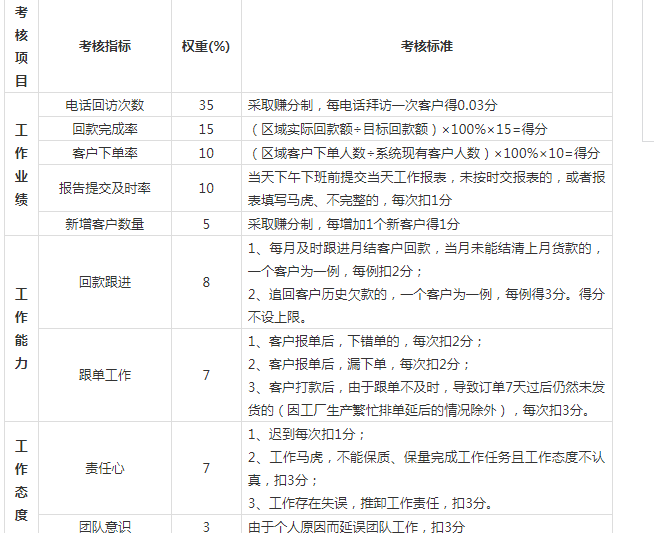This screenshot has height=533, width=654.
Task: Select the header cell '权重(%)'
Action: coord(206,46)
